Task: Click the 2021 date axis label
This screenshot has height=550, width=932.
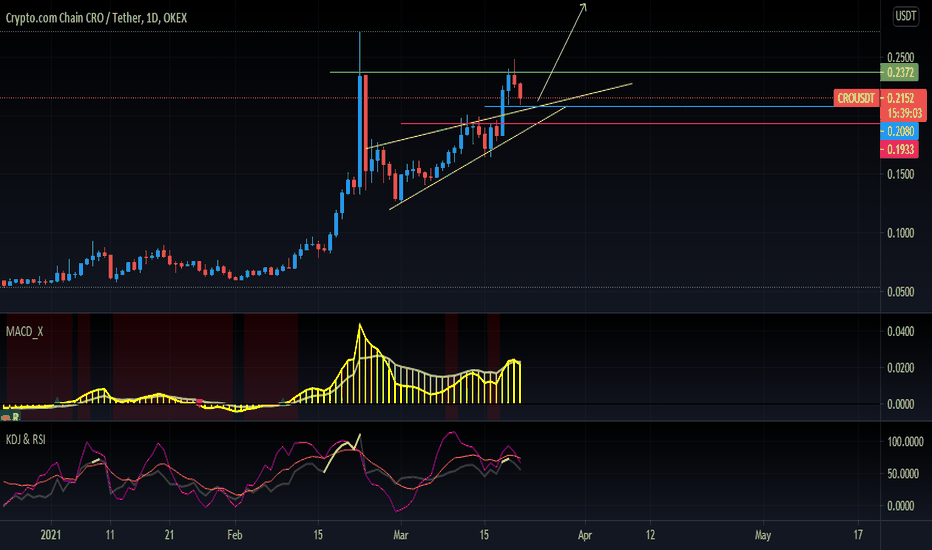Action: tap(51, 535)
